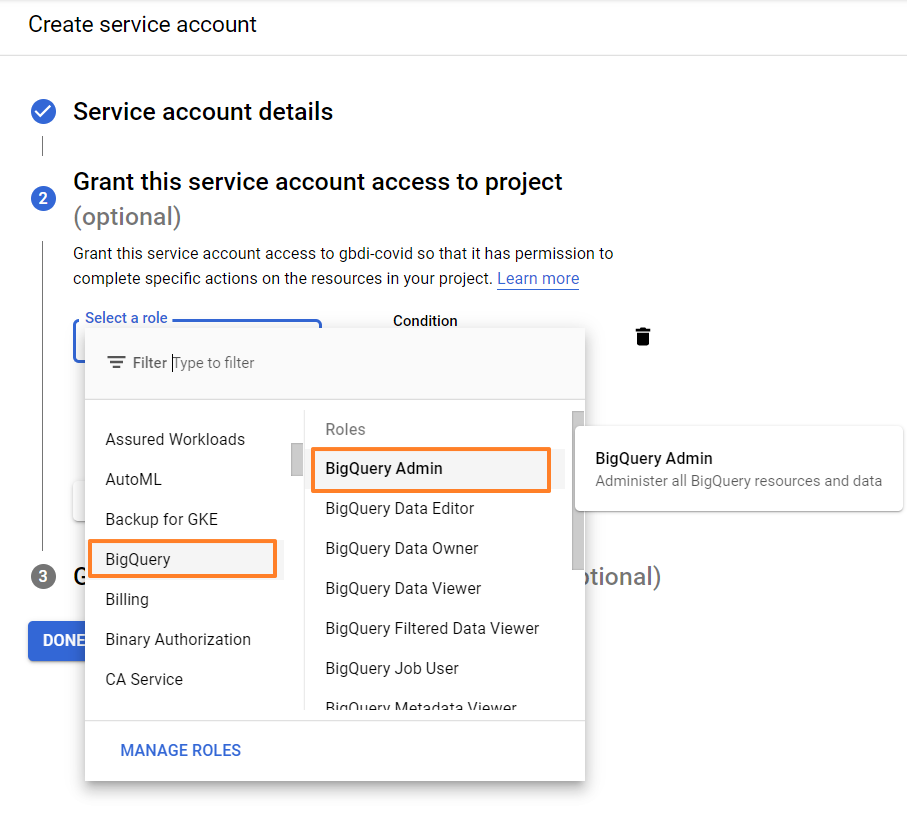Select the BigQuery Data Editor role
The width and height of the screenshot is (907, 819).
tap(400, 508)
